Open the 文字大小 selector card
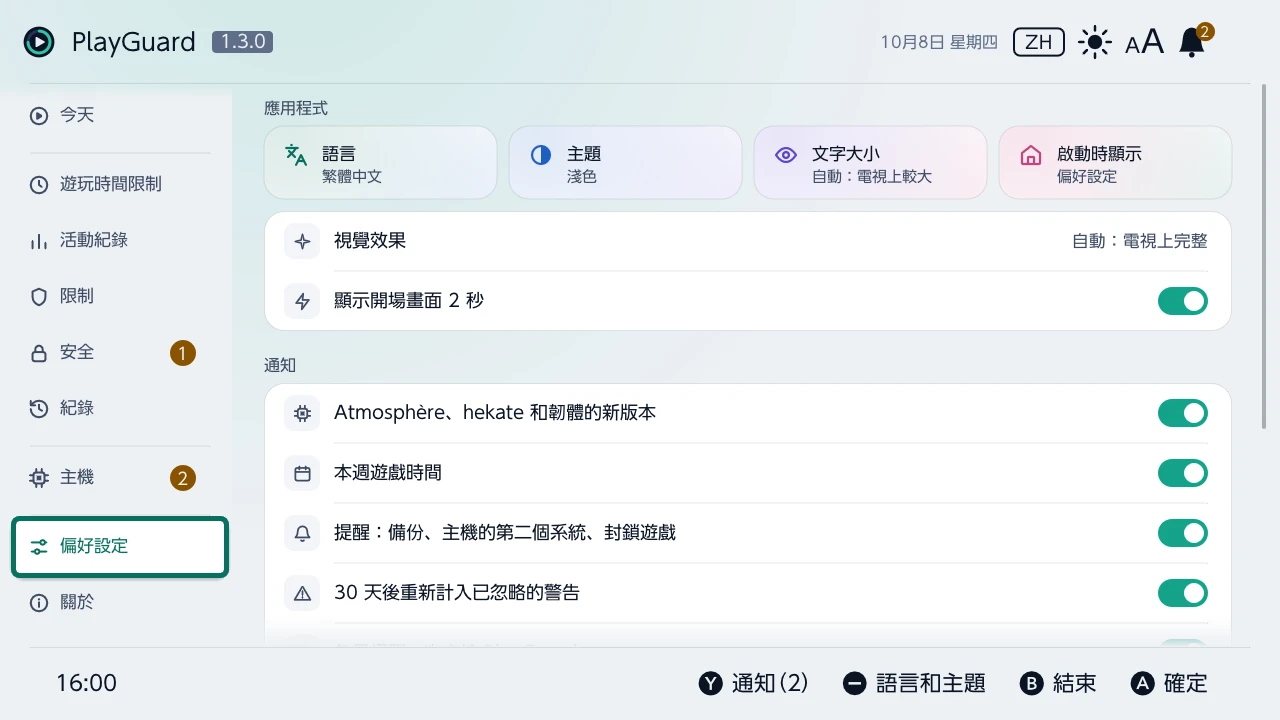Screen dimensions: 1280x720 click(870, 162)
